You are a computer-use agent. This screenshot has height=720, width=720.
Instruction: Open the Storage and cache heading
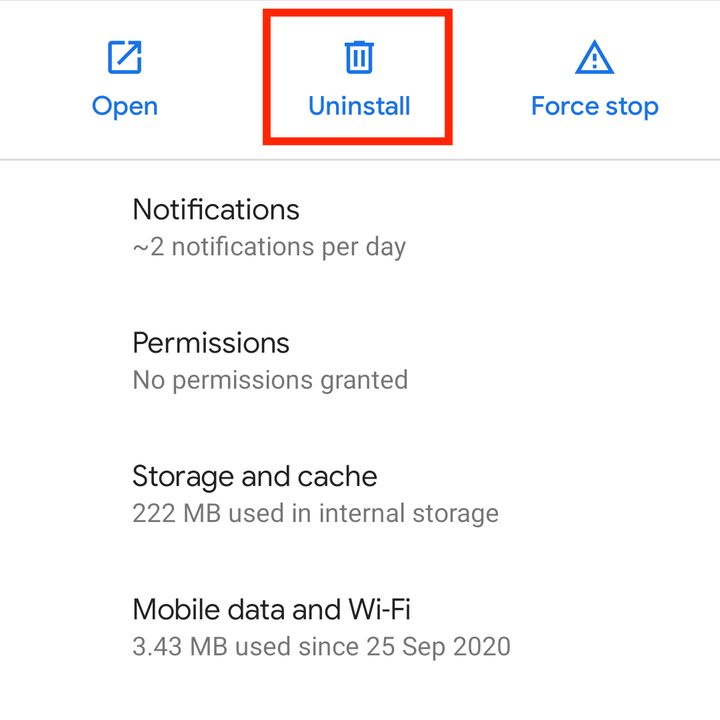click(255, 476)
